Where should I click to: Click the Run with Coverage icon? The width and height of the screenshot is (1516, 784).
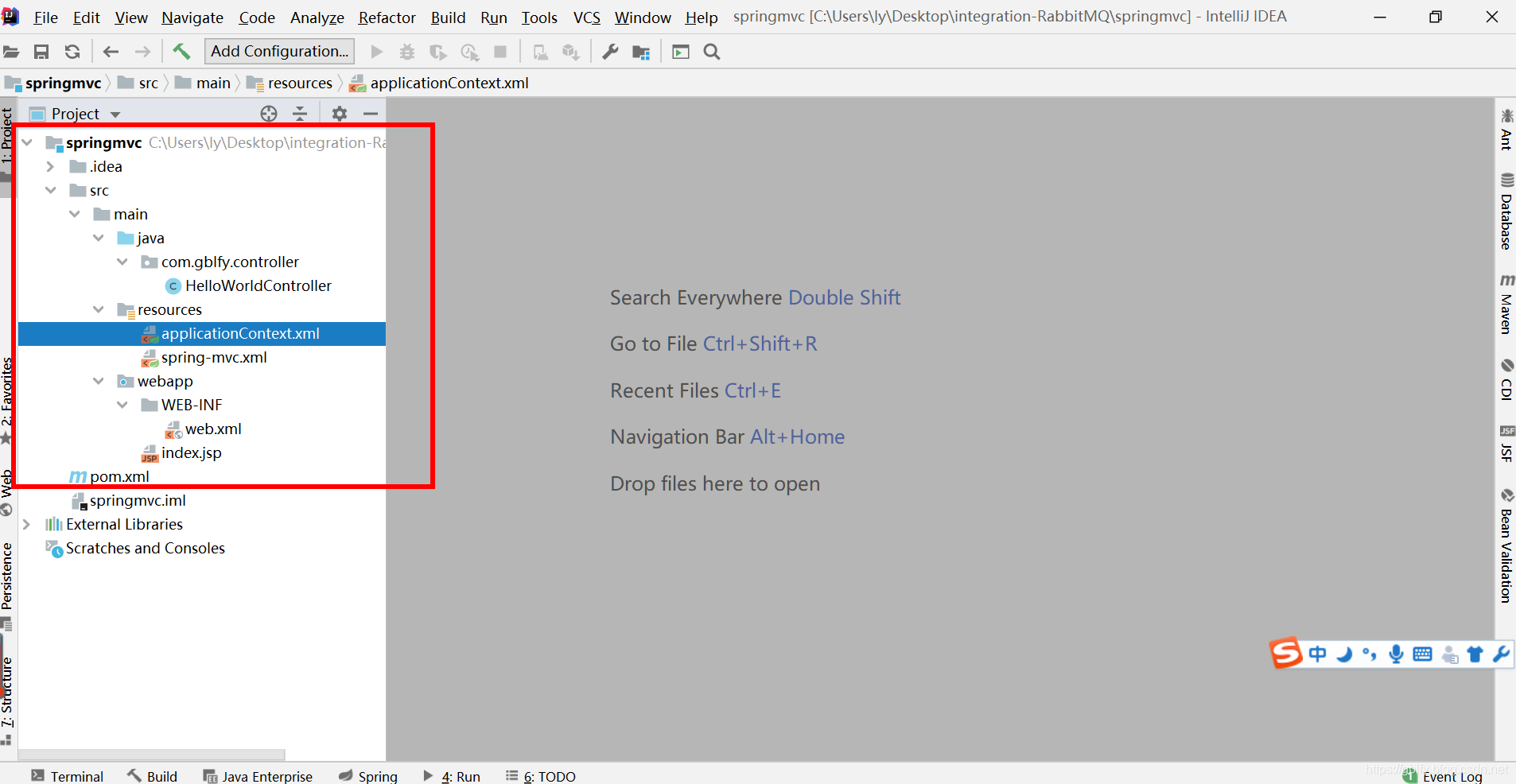tap(437, 52)
